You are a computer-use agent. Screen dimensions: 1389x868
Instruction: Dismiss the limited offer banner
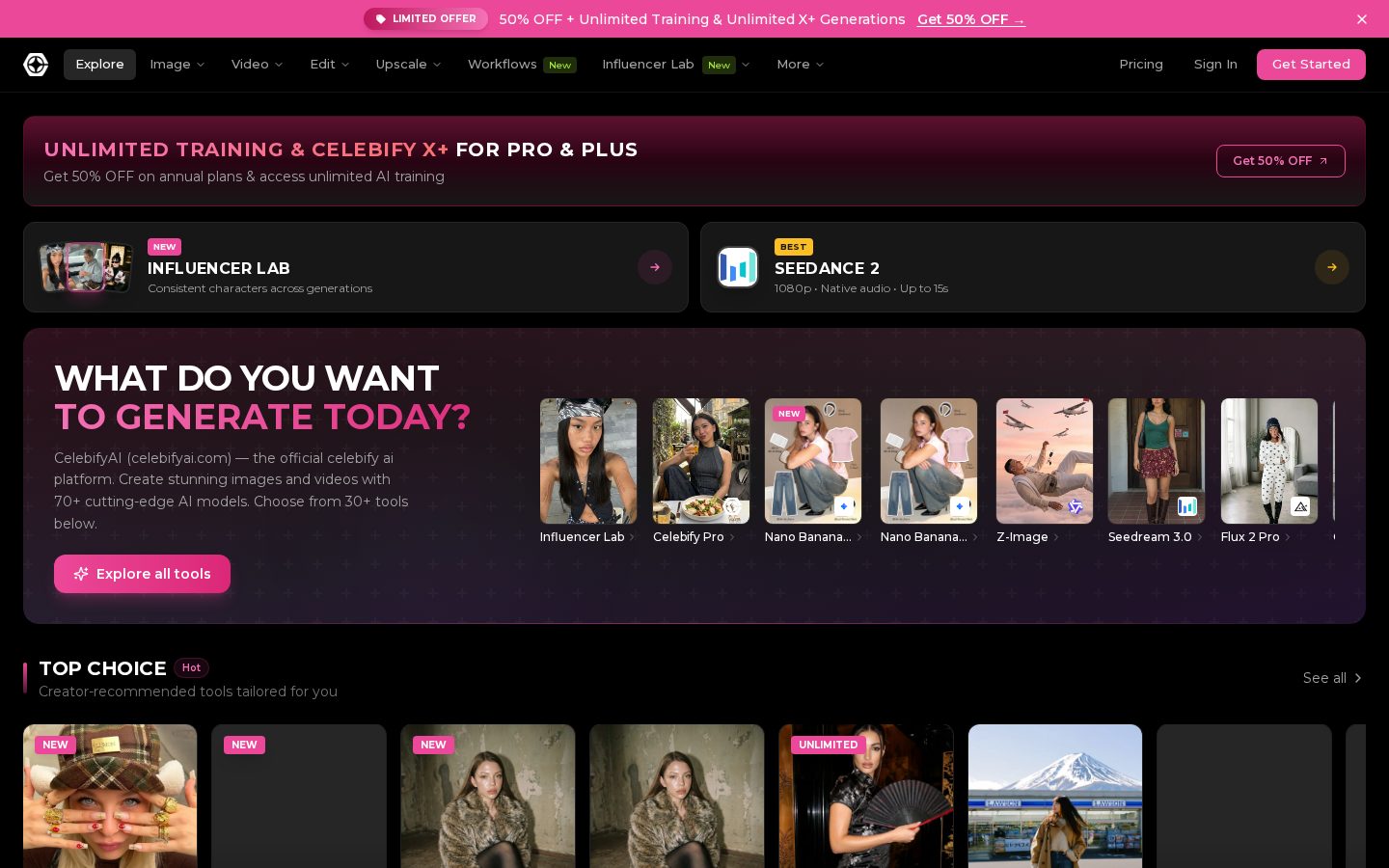[1361, 19]
